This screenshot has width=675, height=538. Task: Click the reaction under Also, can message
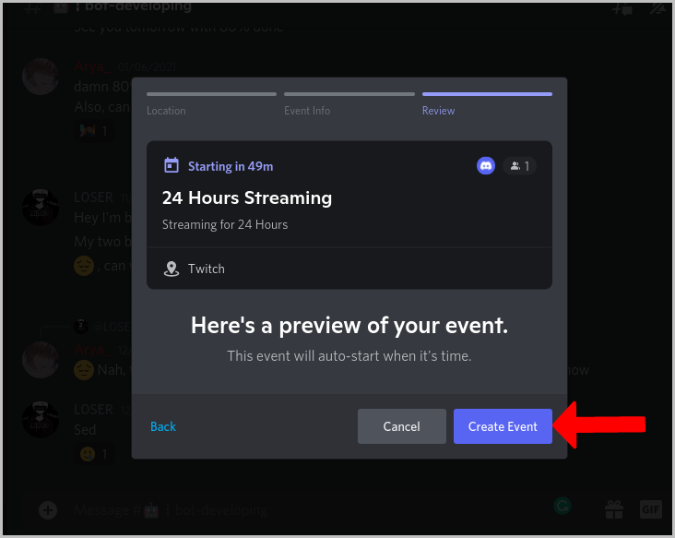pos(94,130)
